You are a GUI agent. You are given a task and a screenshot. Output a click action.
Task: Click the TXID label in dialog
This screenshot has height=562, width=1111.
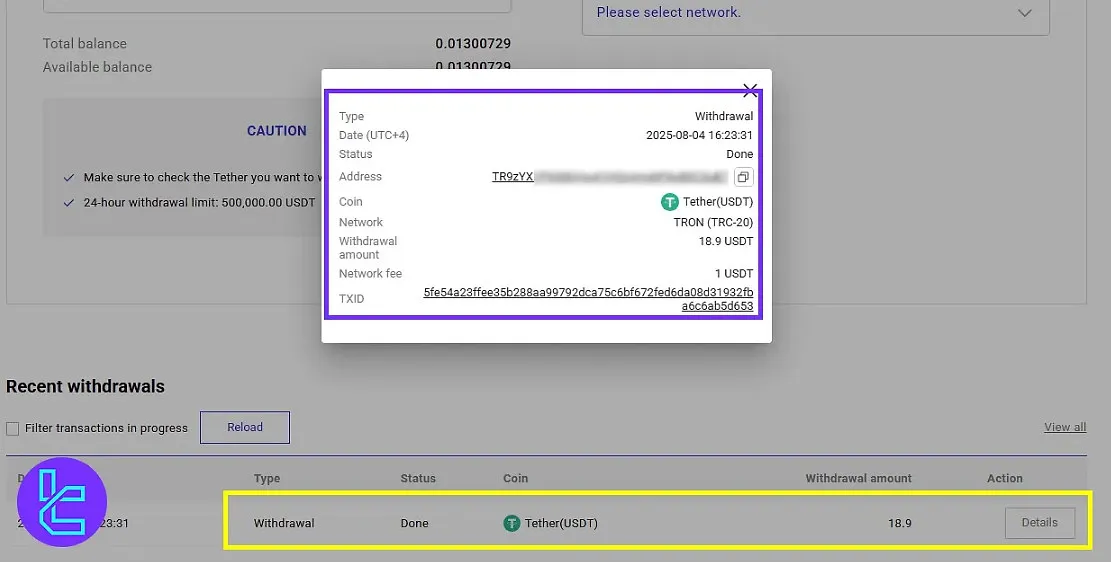click(351, 299)
